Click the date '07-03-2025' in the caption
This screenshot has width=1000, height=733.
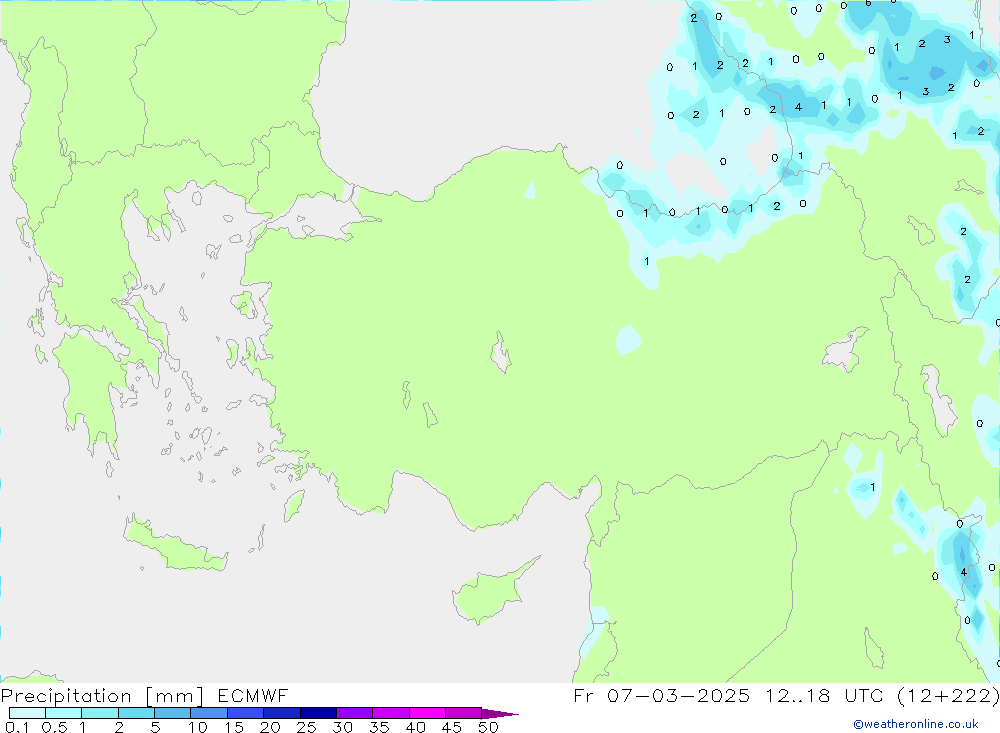tap(679, 695)
